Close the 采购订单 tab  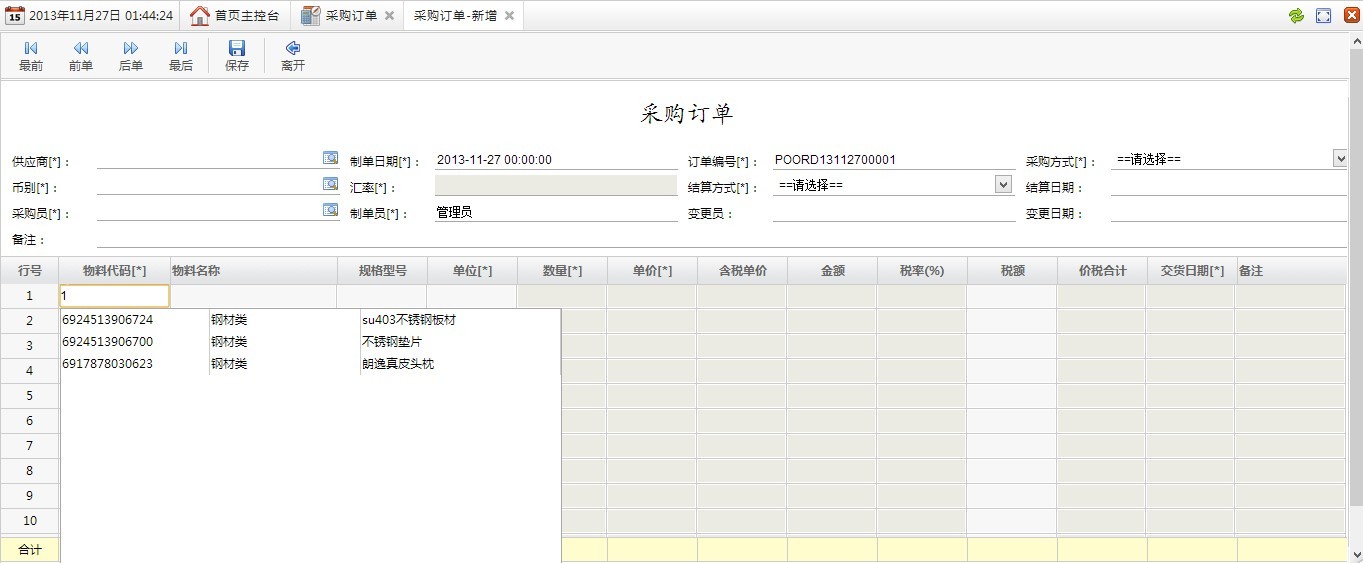389,16
